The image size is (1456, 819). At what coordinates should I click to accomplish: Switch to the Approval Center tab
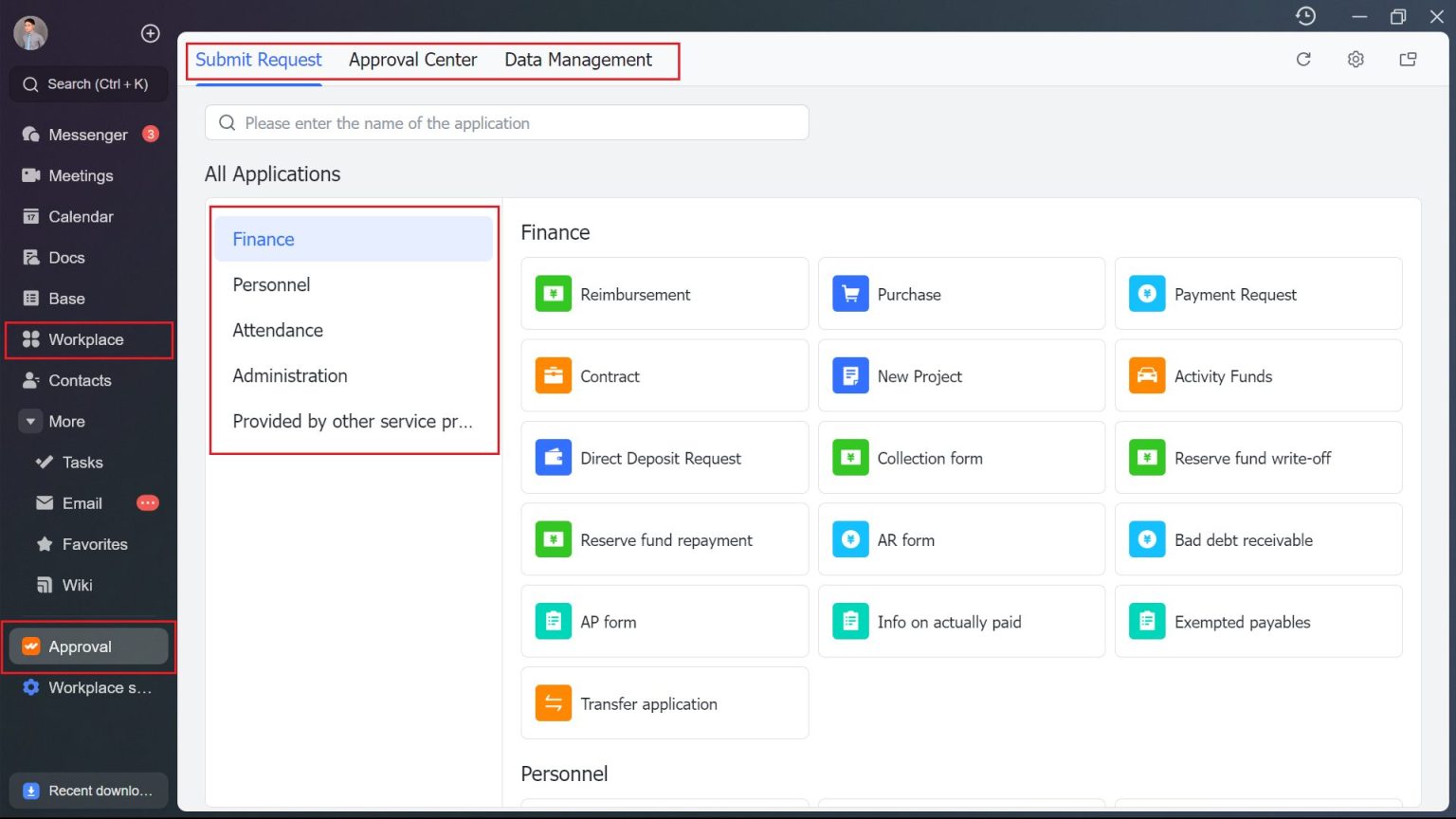pyautogui.click(x=413, y=59)
